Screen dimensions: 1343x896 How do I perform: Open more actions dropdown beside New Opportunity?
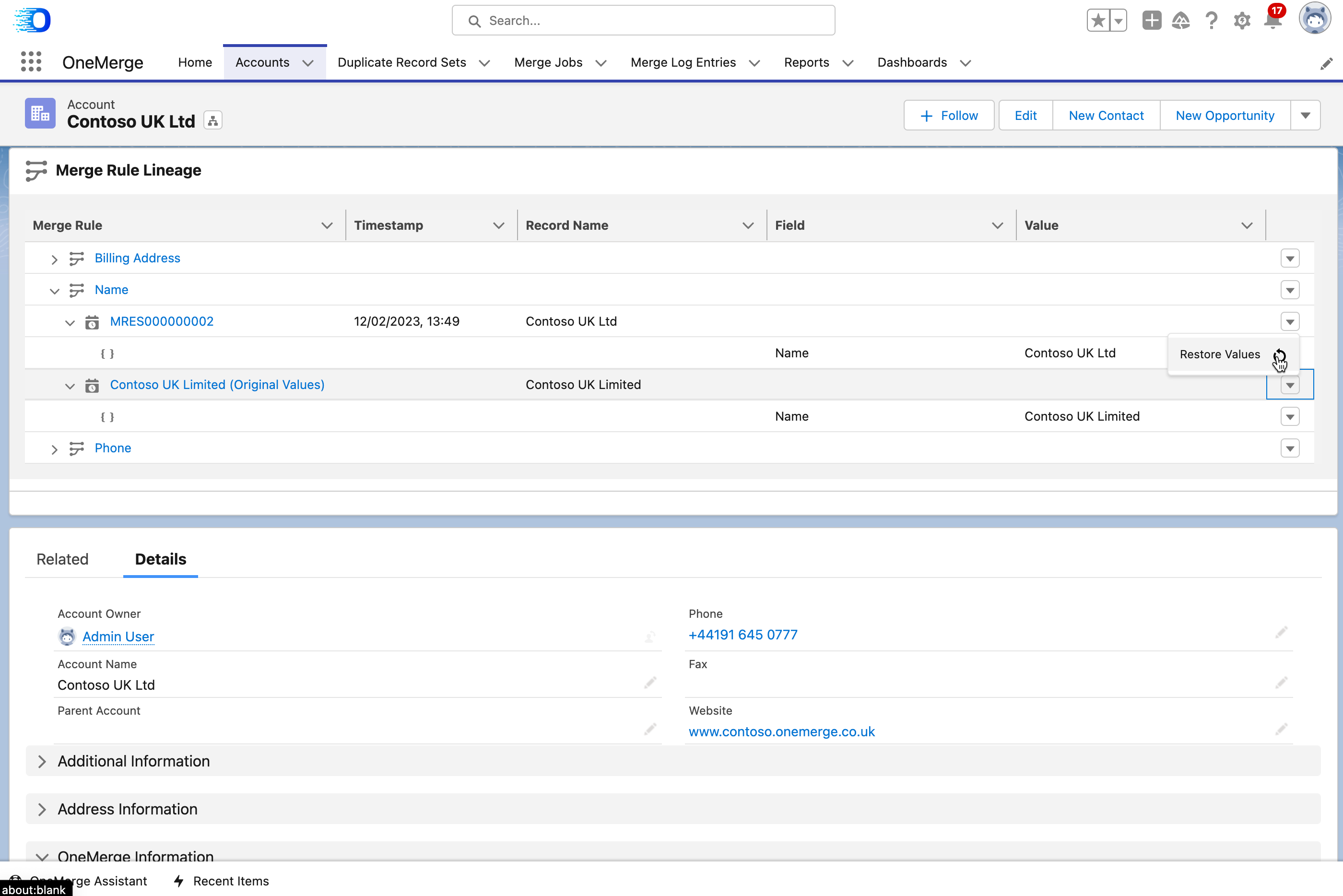pyautogui.click(x=1305, y=116)
